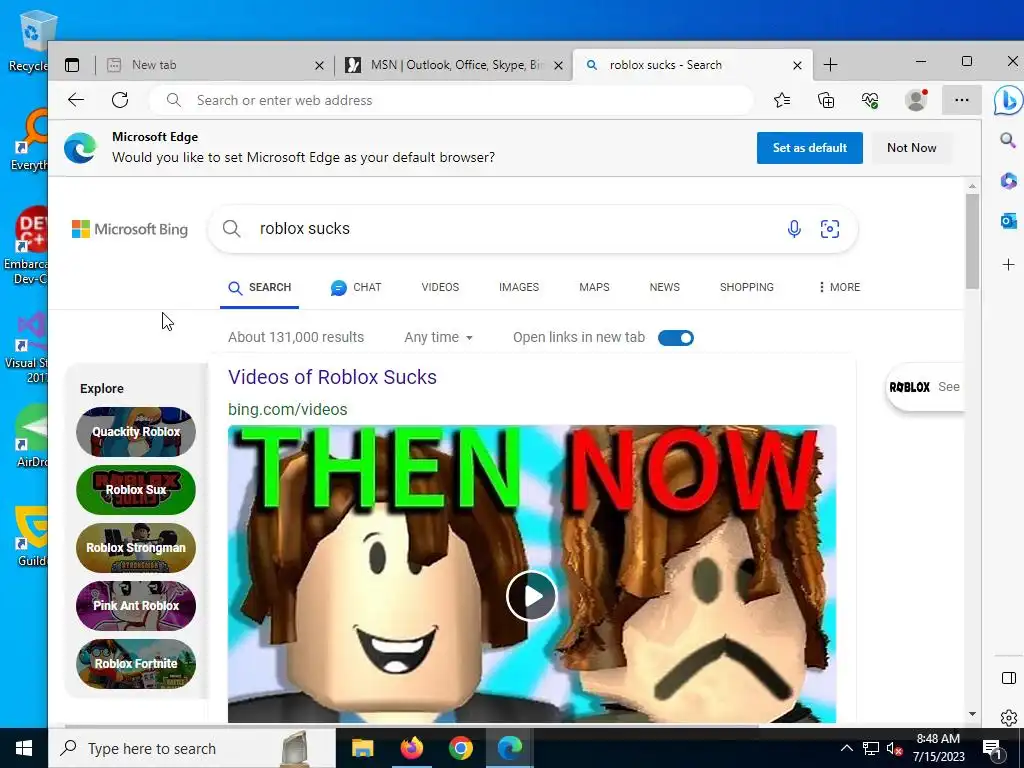Open the sidebar search magnifier icon
Viewport: 1024px width, 768px height.
click(1008, 140)
